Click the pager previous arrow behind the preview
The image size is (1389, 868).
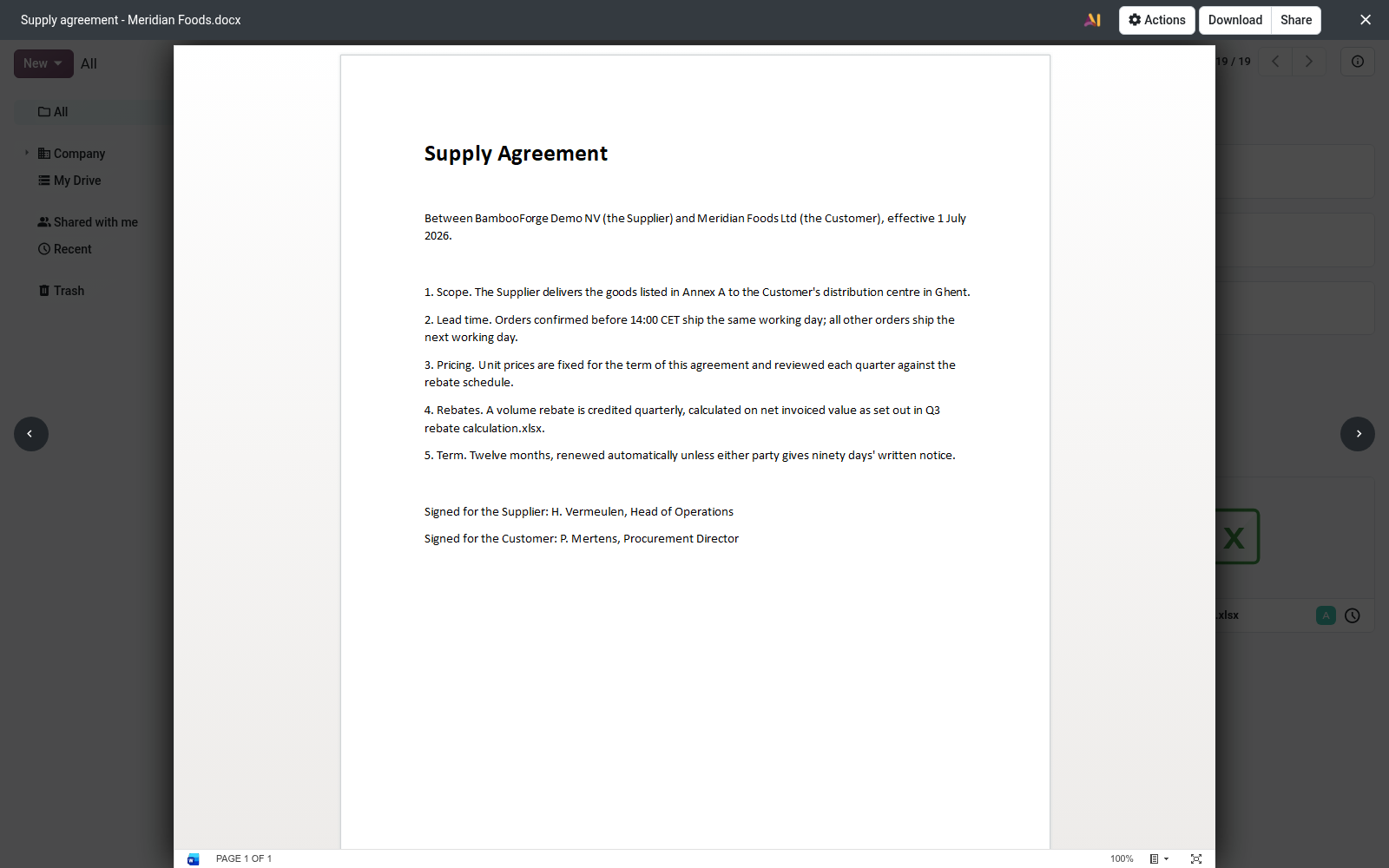pos(1275,62)
